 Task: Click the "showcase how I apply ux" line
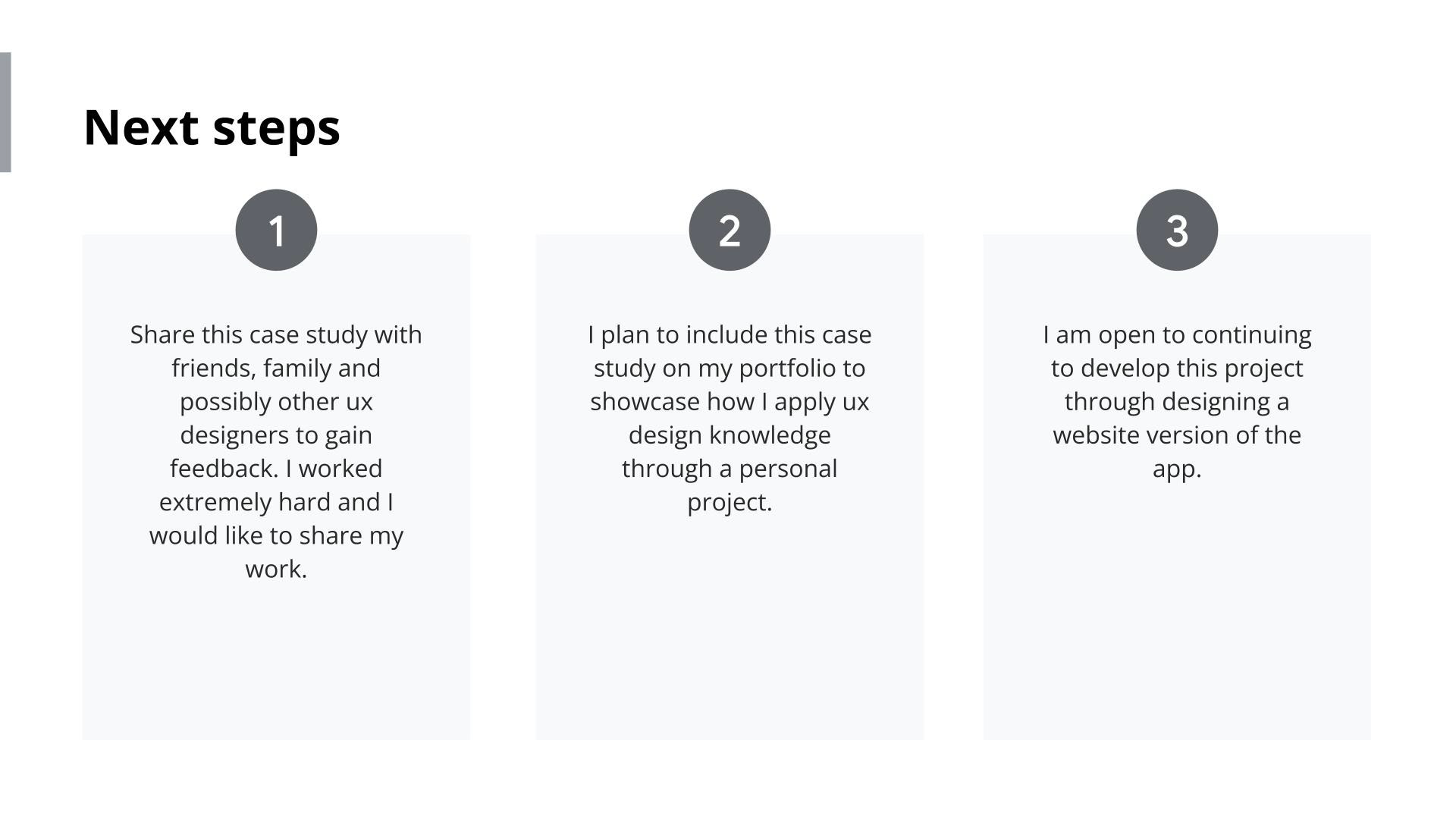[730, 402]
